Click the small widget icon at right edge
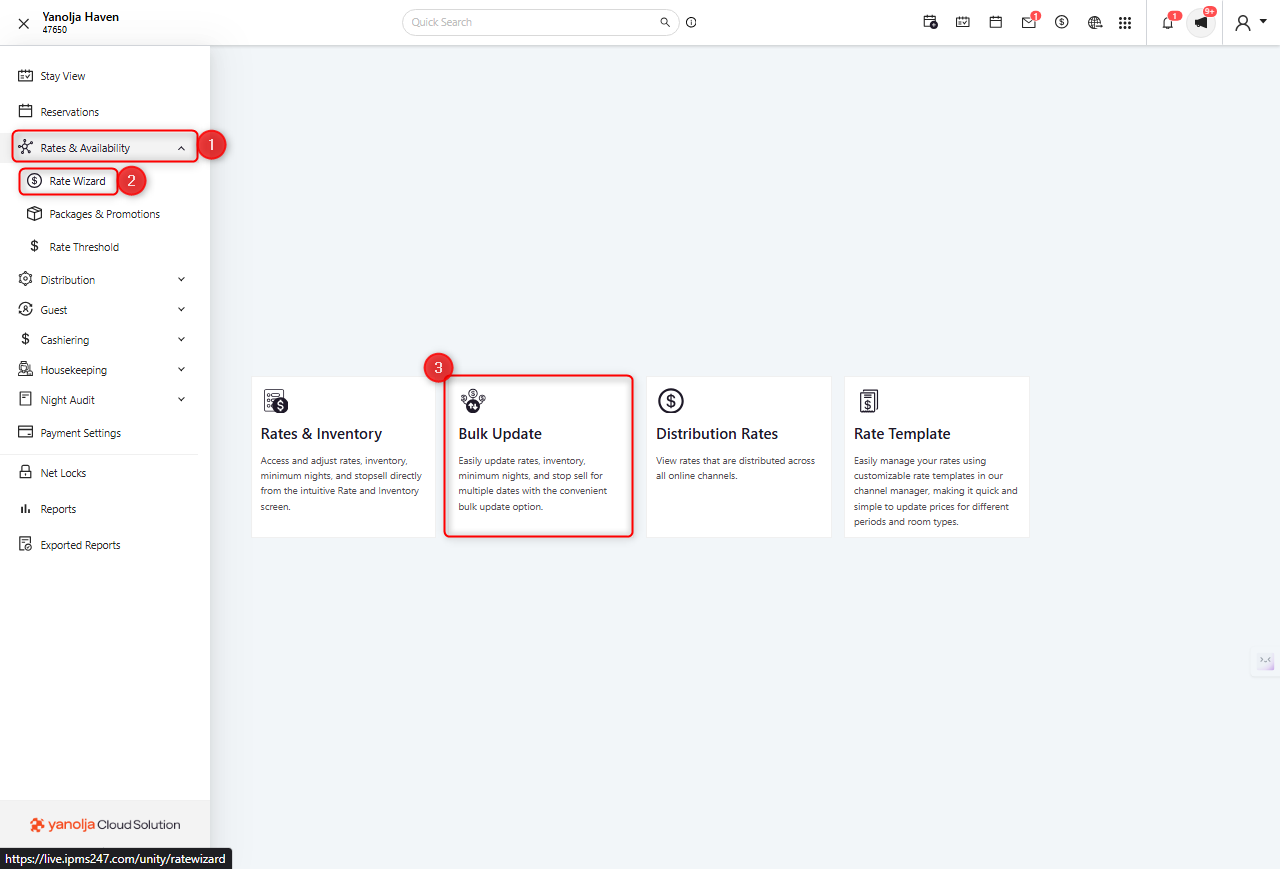This screenshot has width=1280, height=869. 1266,661
